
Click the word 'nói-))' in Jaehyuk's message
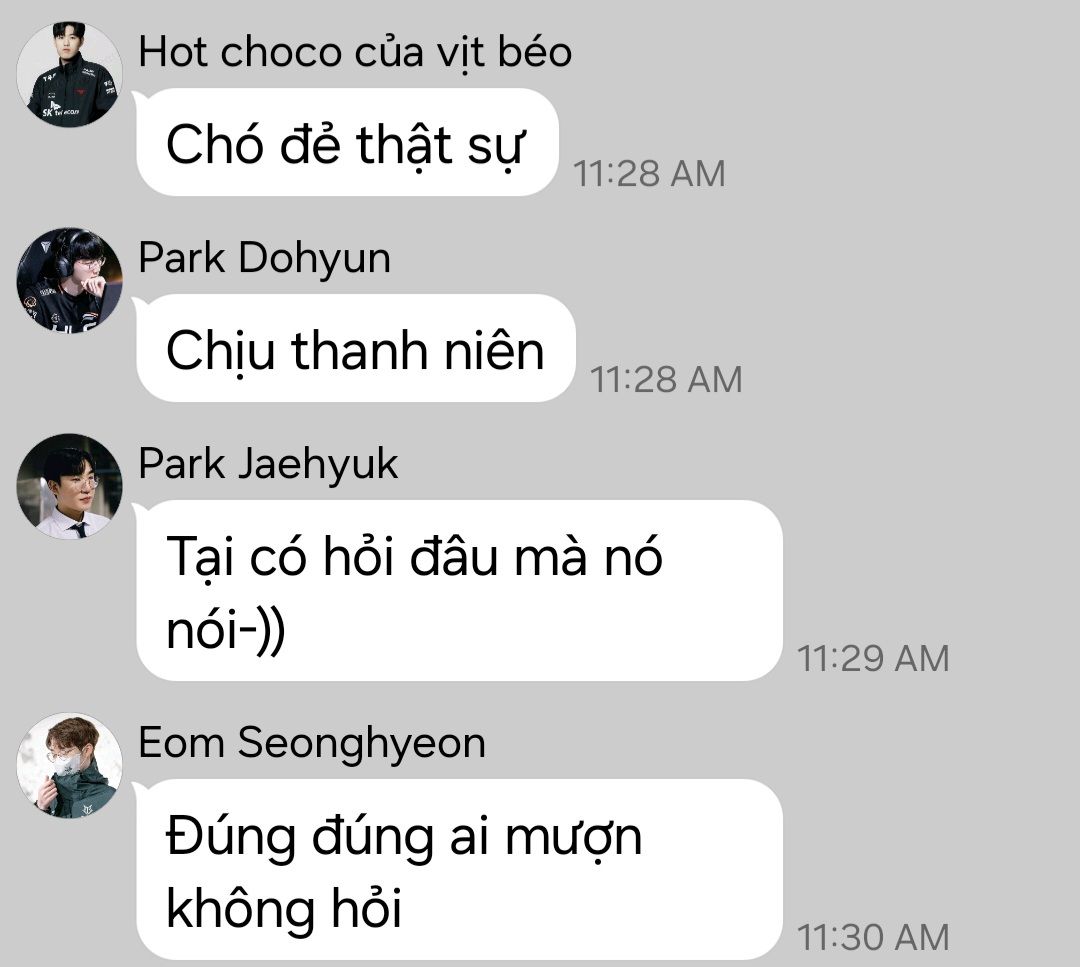tap(226, 630)
